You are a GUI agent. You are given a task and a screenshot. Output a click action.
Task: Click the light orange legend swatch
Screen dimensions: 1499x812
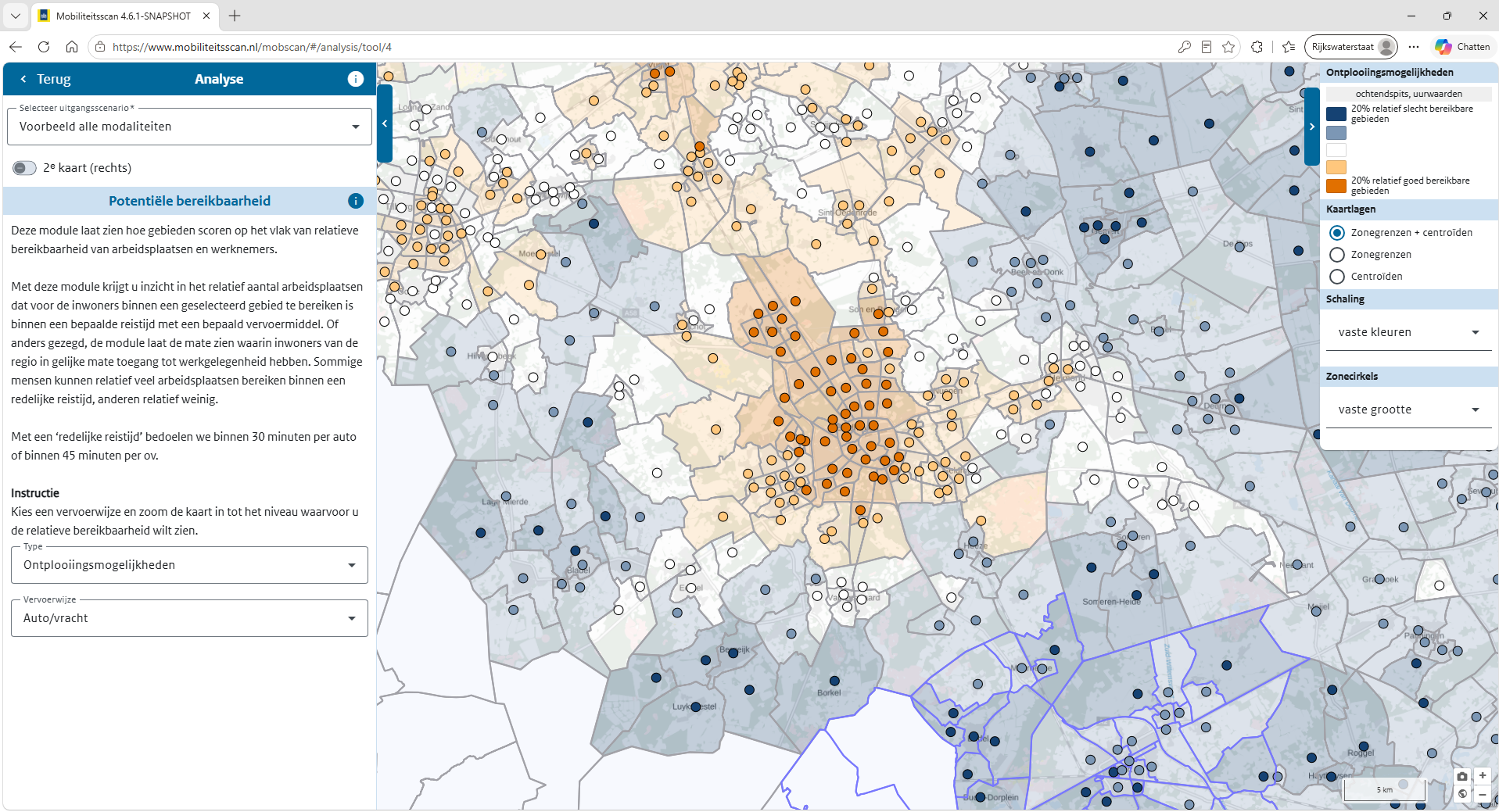pos(1336,167)
